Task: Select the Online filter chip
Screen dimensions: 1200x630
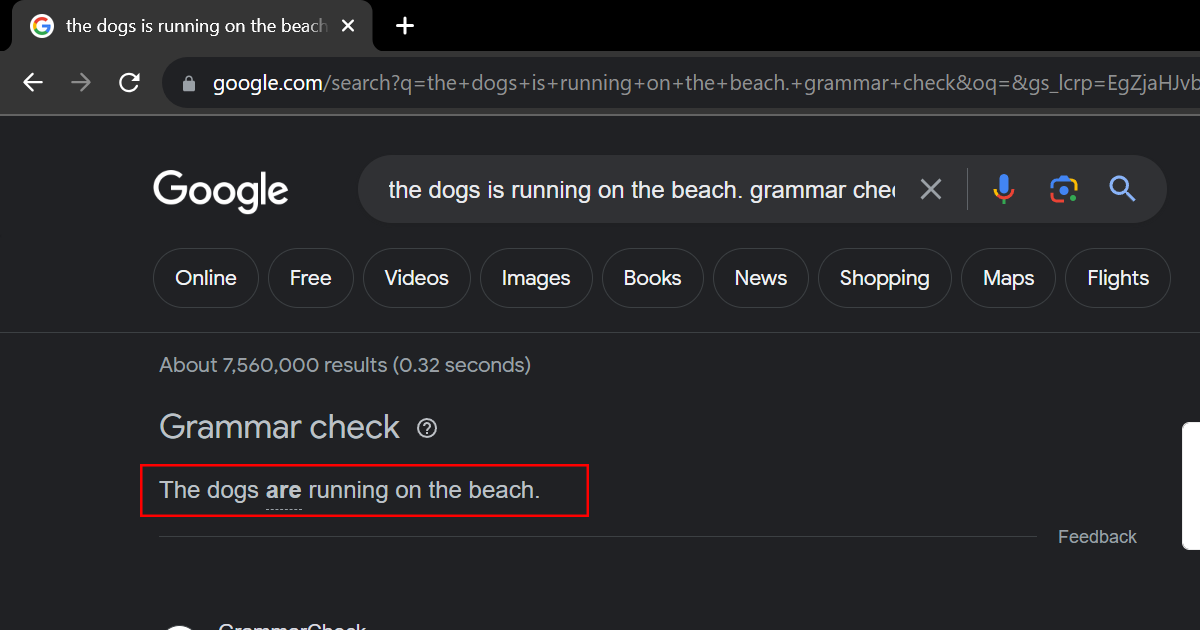Action: 206,278
